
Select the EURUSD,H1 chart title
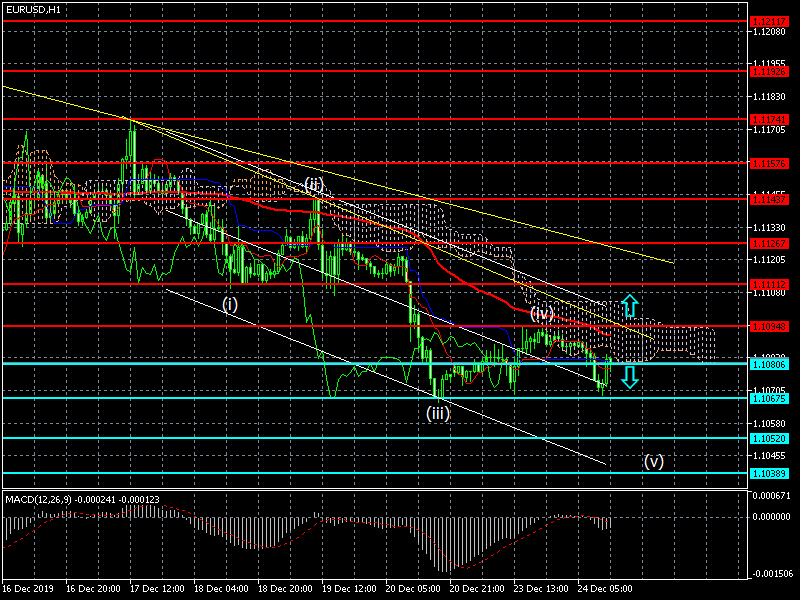[x=33, y=10]
